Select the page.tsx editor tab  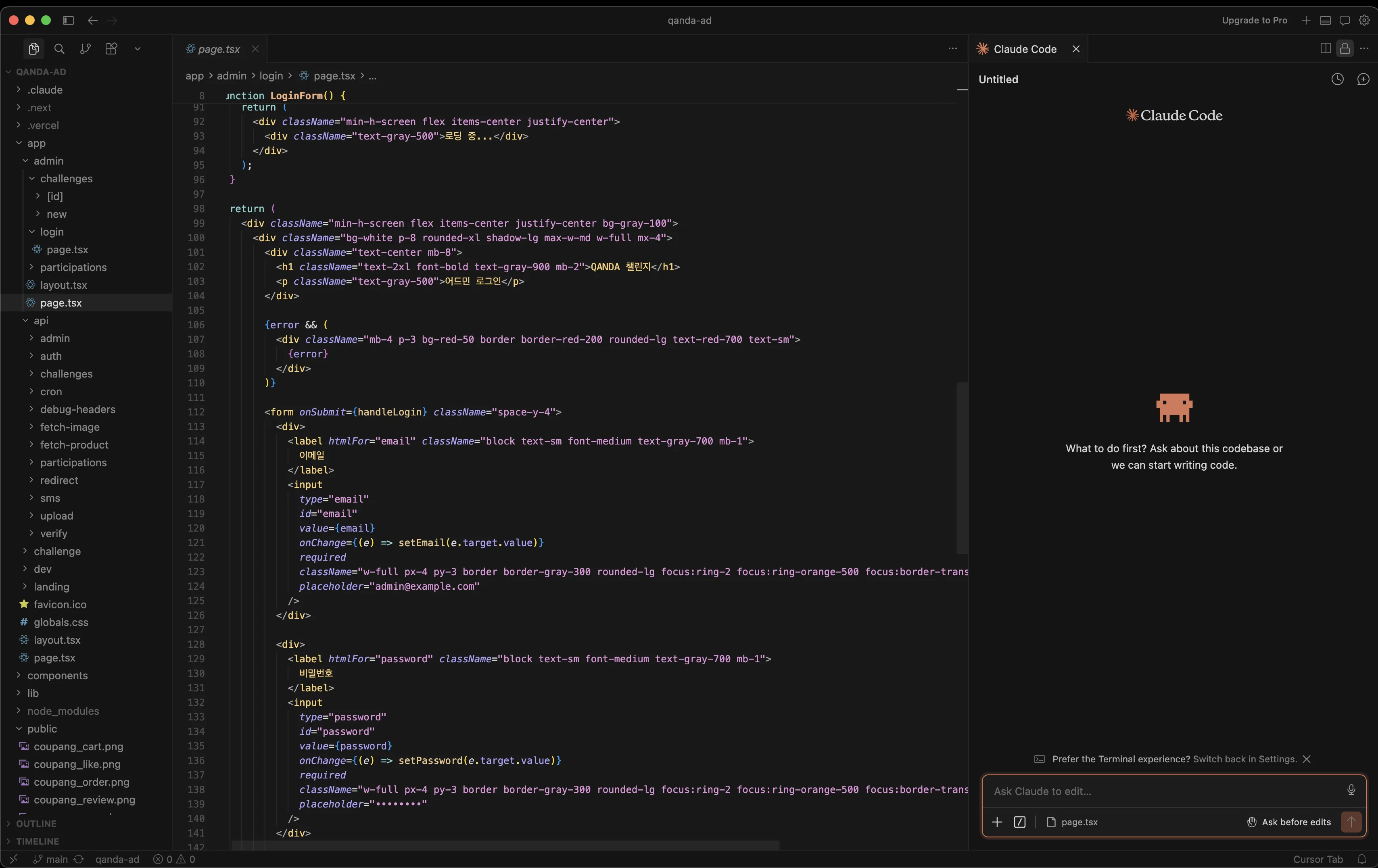pyautogui.click(x=219, y=49)
